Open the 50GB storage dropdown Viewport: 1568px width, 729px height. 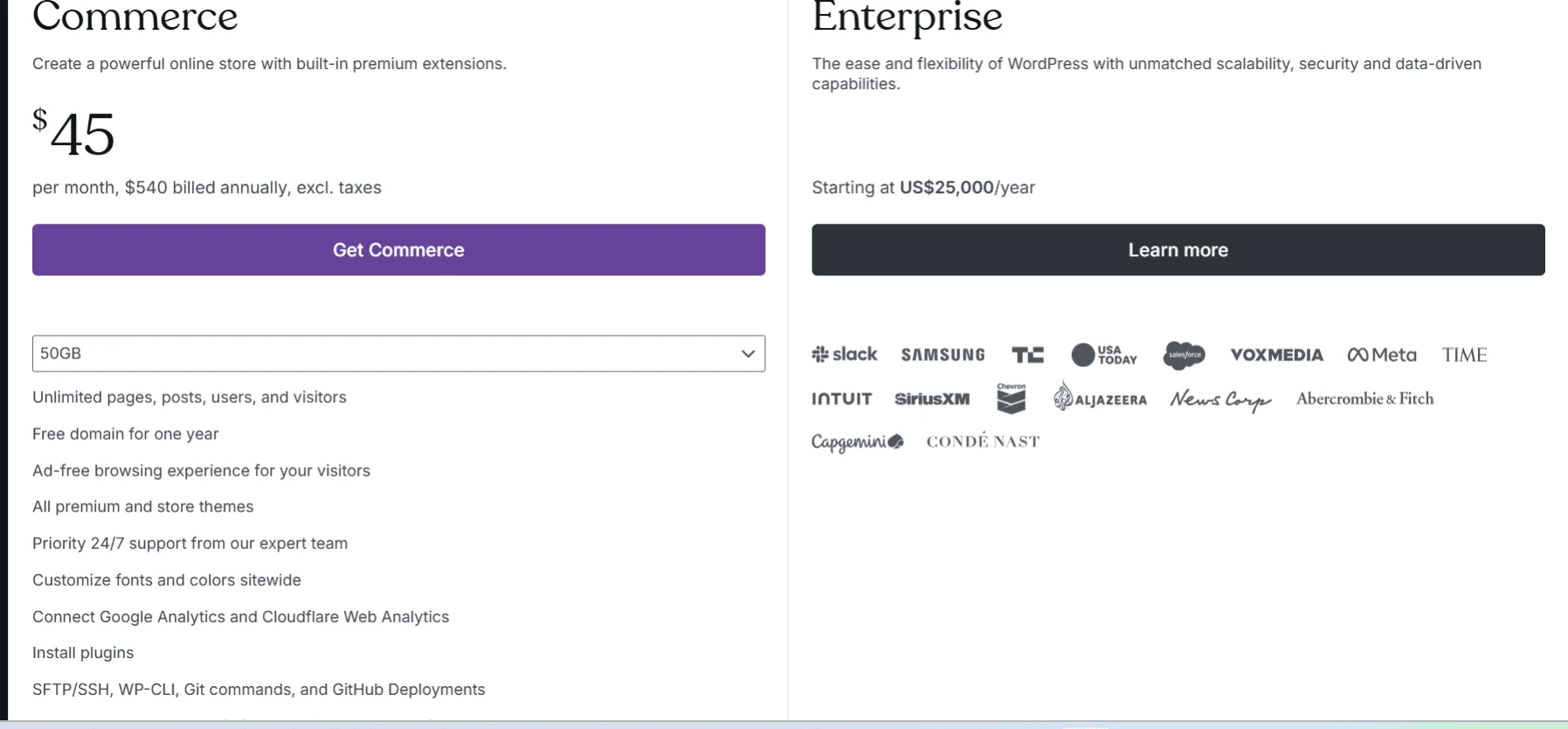pos(398,353)
